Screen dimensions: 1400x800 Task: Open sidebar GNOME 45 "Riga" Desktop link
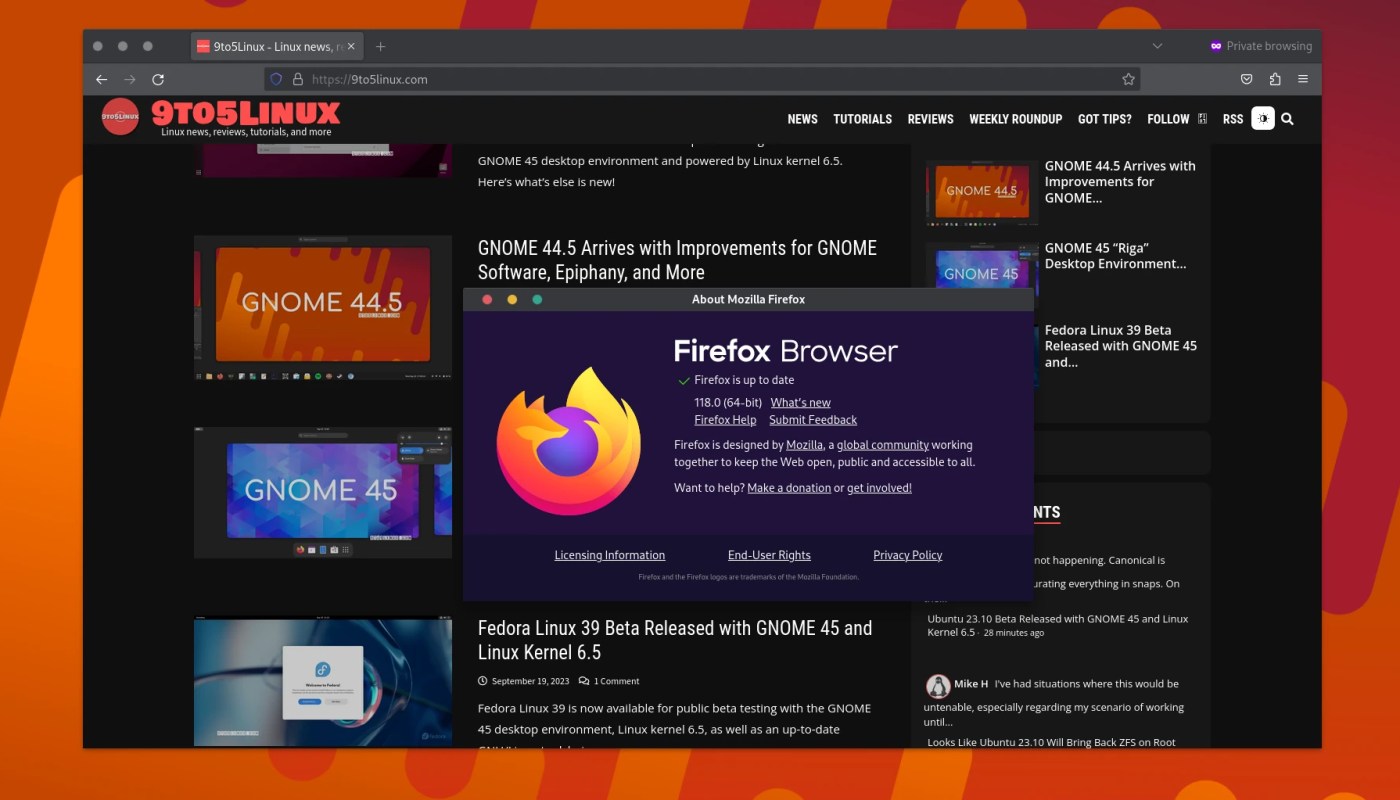[x=1116, y=256]
